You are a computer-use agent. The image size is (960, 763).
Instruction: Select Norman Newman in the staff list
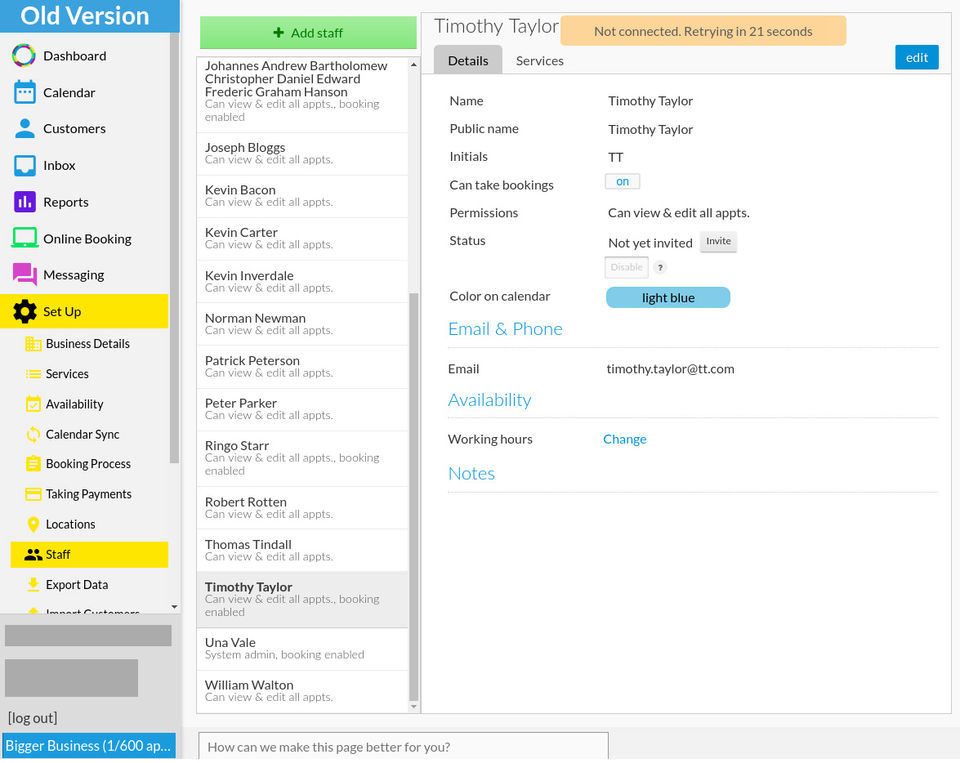point(302,325)
